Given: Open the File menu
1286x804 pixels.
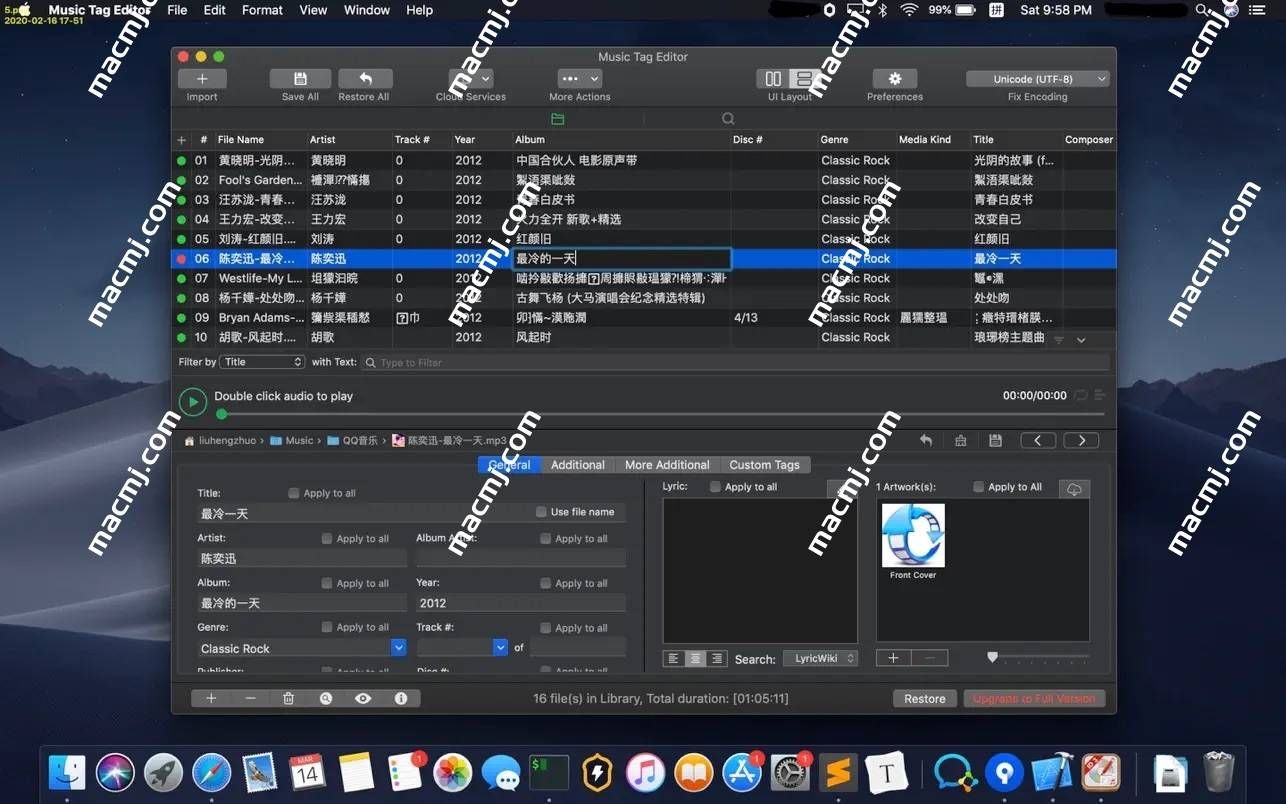Looking at the screenshot, I should (177, 10).
